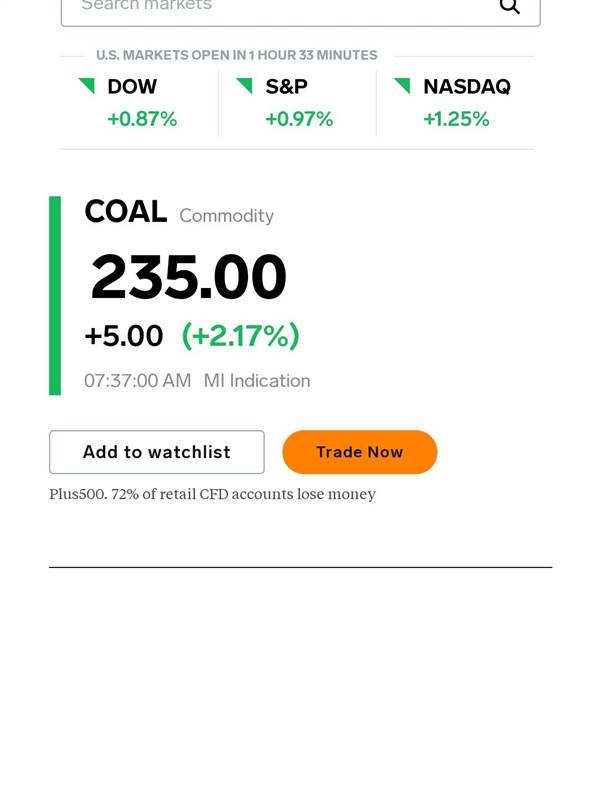The height and width of the screenshot is (800, 600).
Task: Open the DOW index label
Action: tap(132, 87)
